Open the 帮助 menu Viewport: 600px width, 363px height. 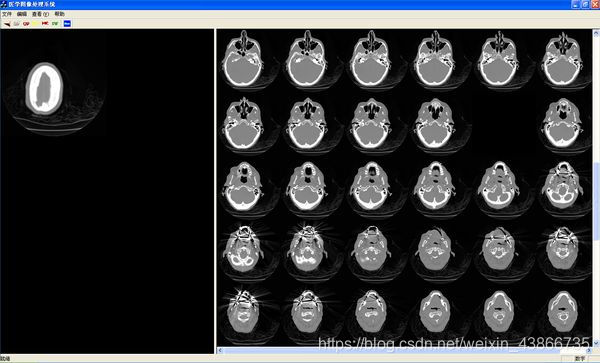pos(59,14)
